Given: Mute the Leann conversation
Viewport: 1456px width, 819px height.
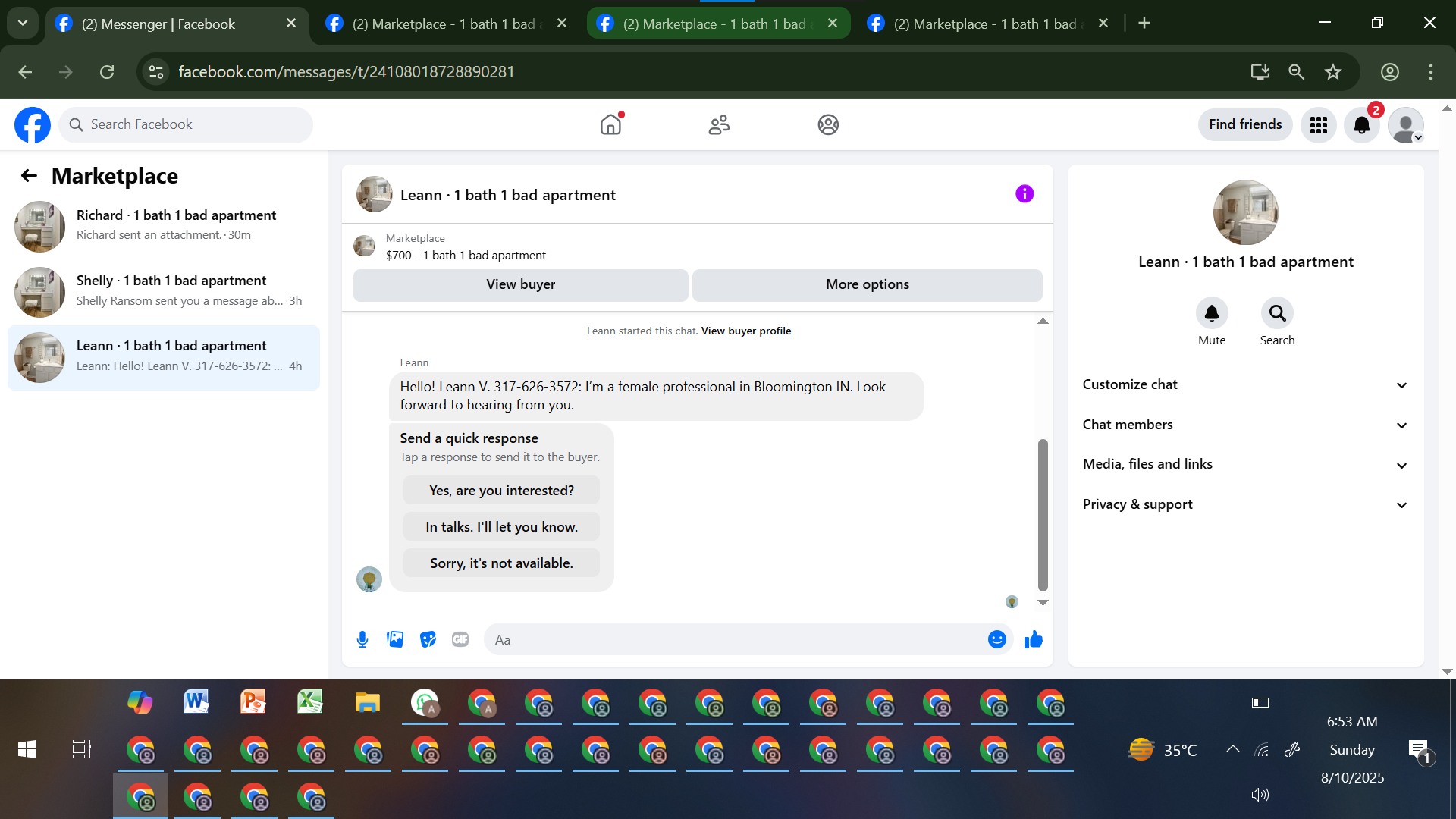Looking at the screenshot, I should pos(1212,313).
